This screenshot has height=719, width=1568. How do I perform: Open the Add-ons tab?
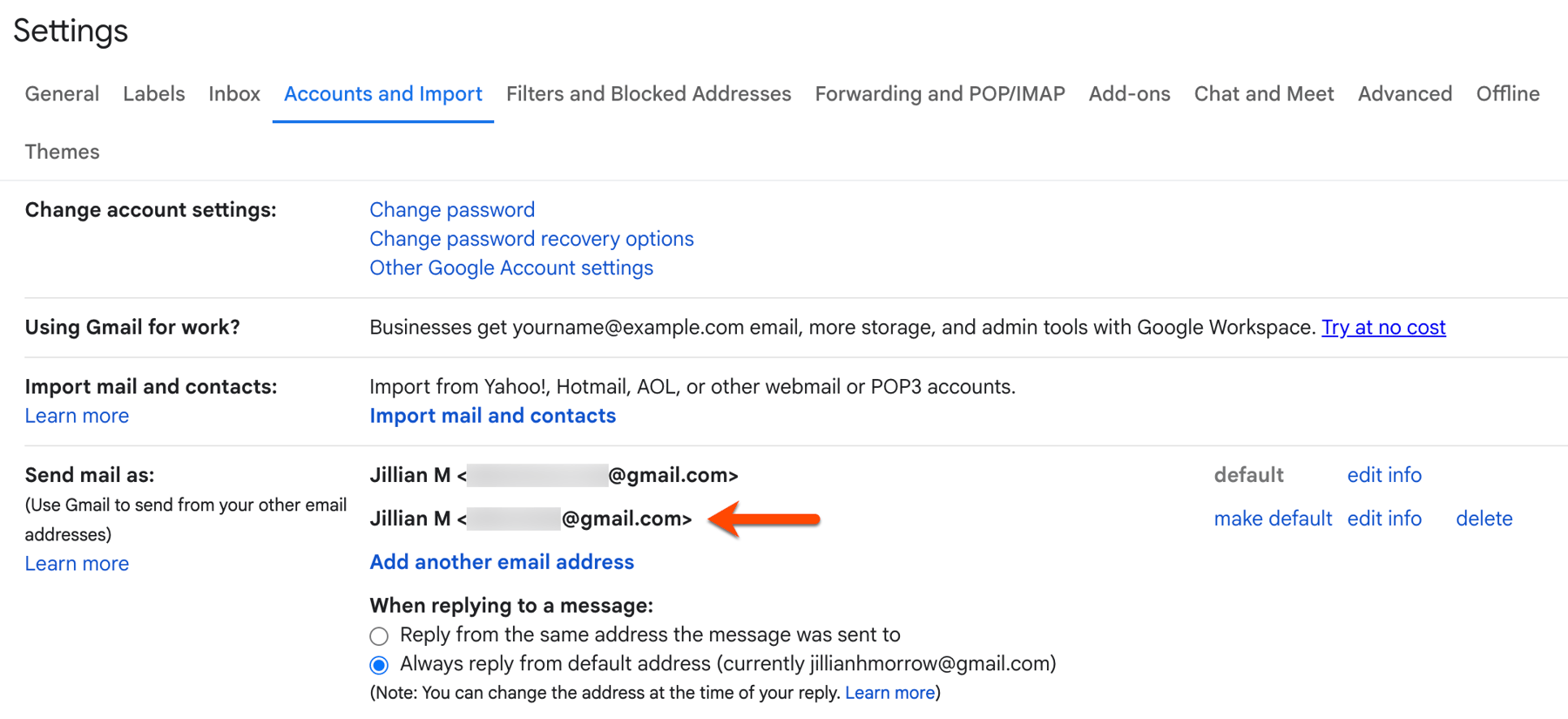[x=1128, y=93]
